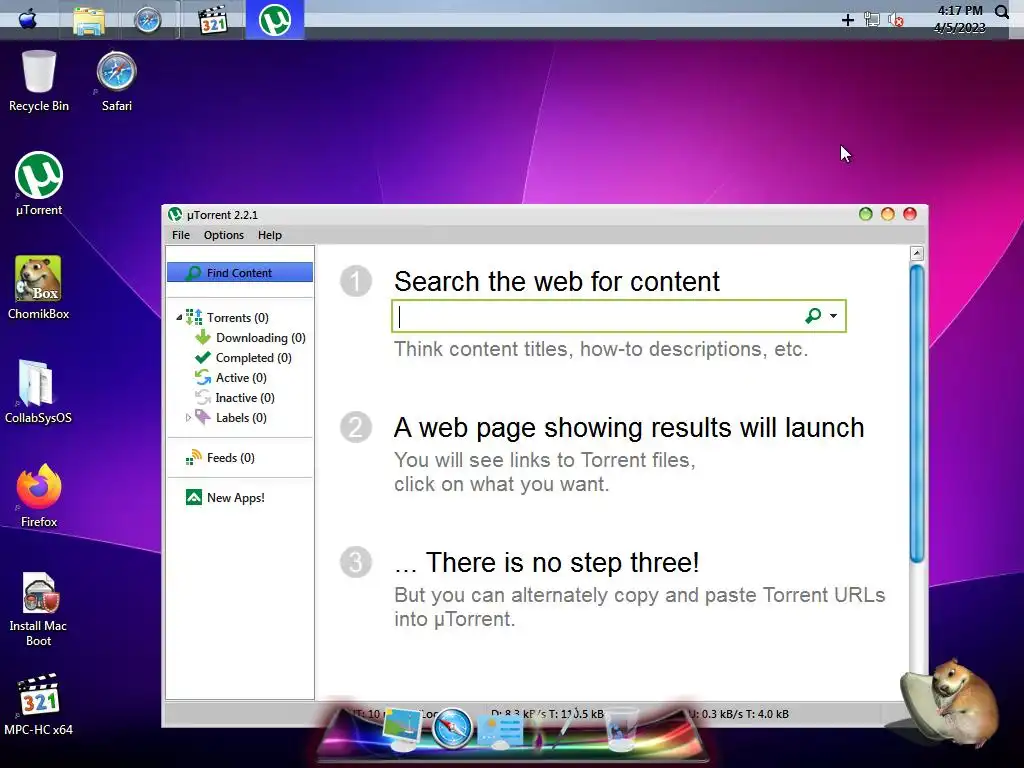Image resolution: width=1024 pixels, height=768 pixels.
Task: Click the µTorrent logo in the window title bar
Action: (174, 214)
